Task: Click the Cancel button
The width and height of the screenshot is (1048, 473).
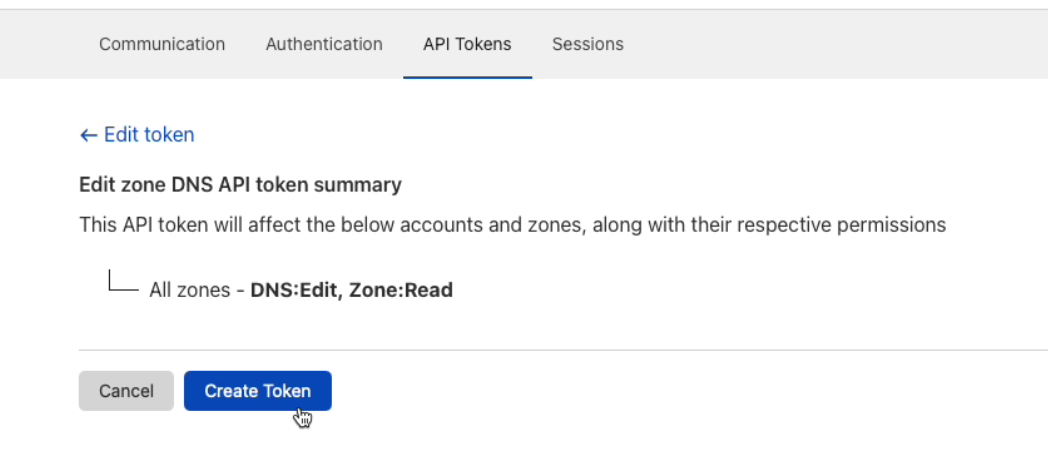Action: (x=126, y=391)
